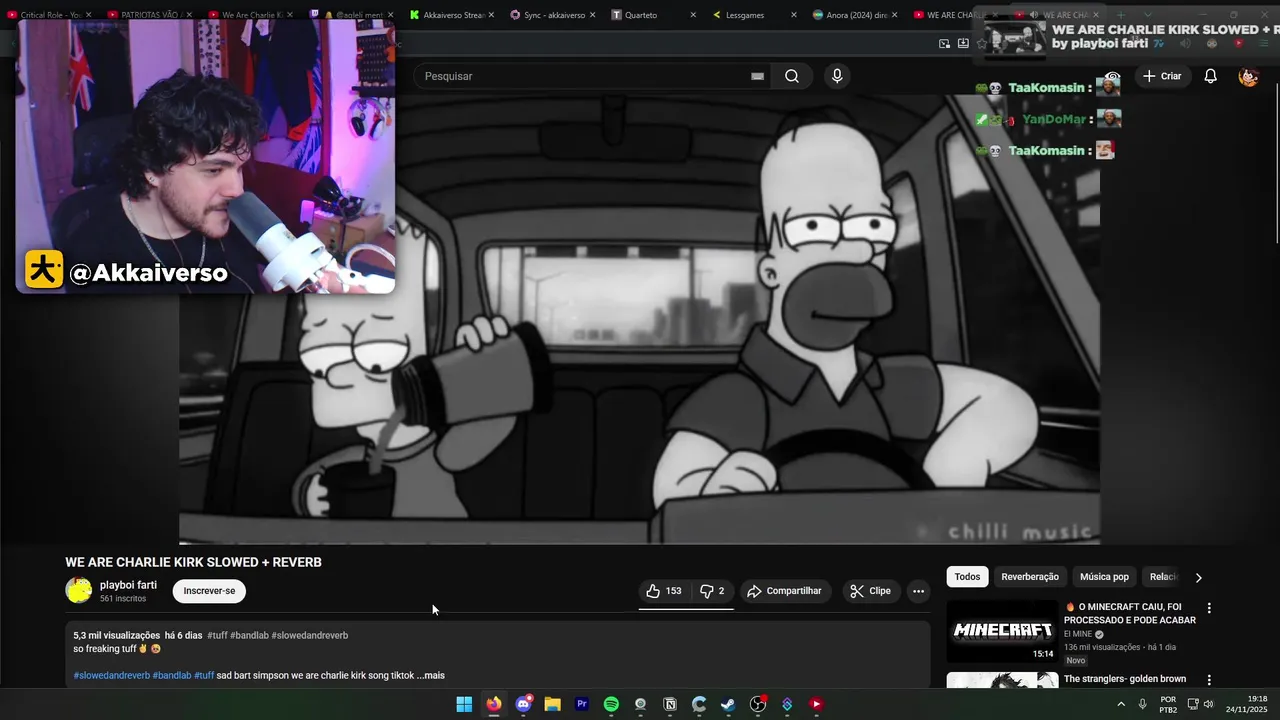Click Inscrever-se subscribe button
This screenshot has width=1280, height=720.
(x=209, y=591)
